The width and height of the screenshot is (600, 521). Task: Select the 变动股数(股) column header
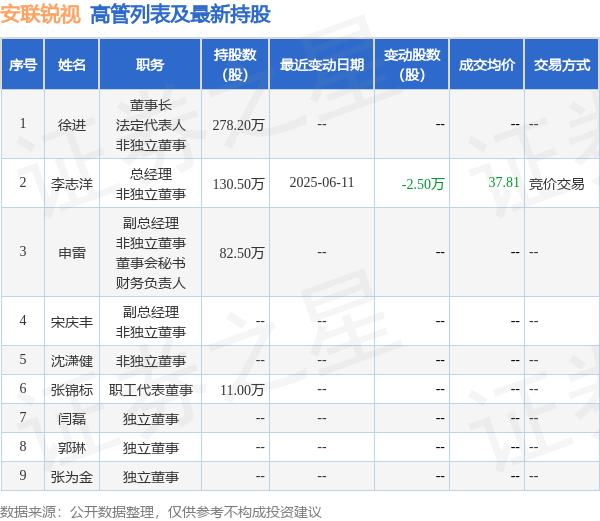tap(412, 65)
